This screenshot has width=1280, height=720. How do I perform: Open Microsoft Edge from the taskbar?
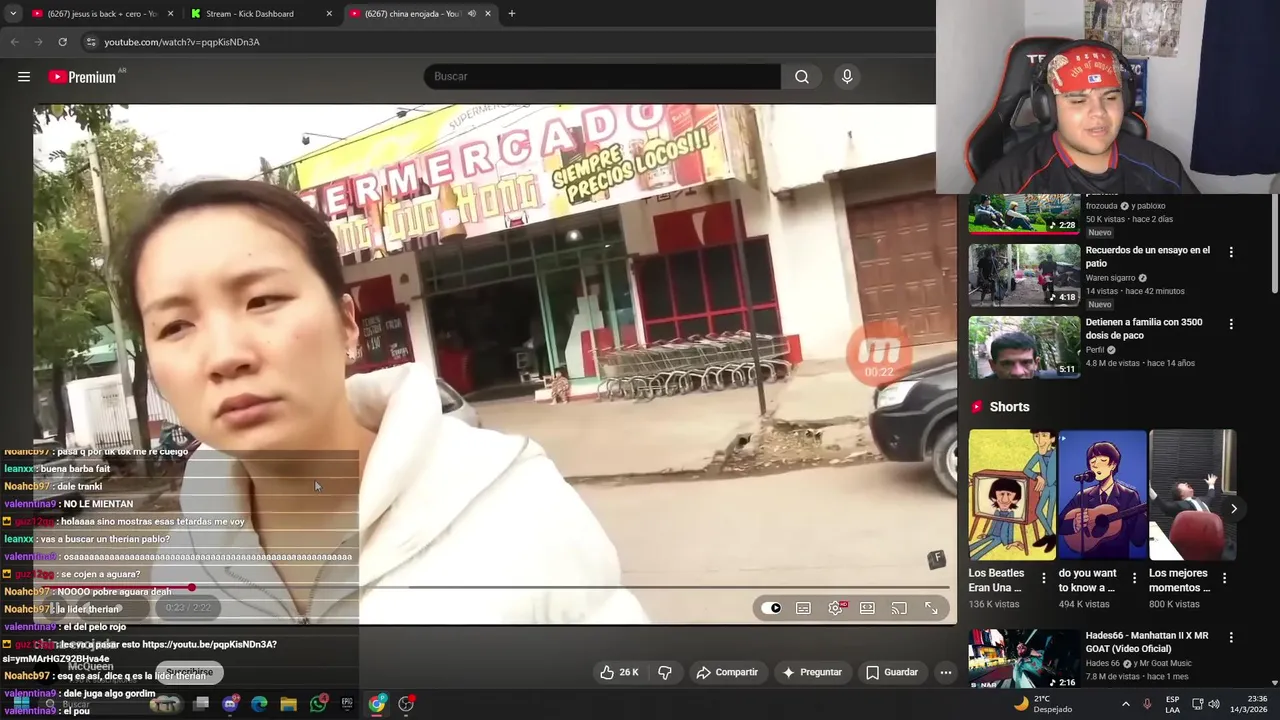[259, 704]
